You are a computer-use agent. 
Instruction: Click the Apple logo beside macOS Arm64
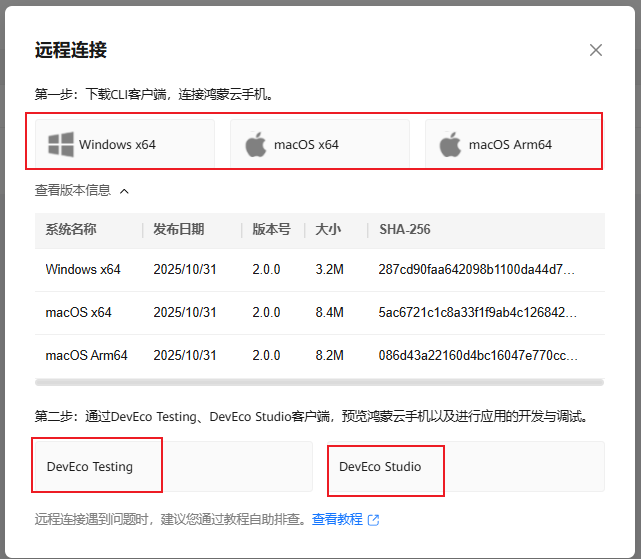point(450,144)
